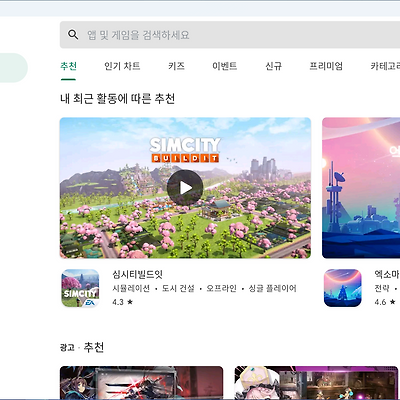Click the 오프라인 tag text
Image resolution: width=400 pixels, height=400 pixels.
pyautogui.click(x=221, y=288)
